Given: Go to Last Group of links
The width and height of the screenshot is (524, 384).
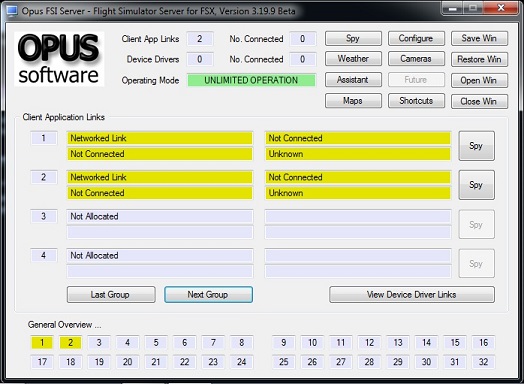Looking at the screenshot, I should (111, 294).
